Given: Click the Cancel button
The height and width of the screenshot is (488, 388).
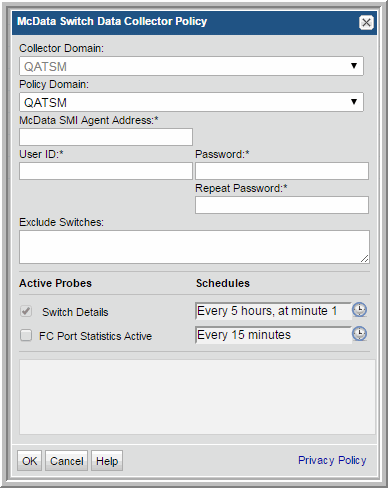Looking at the screenshot, I should point(67,461).
